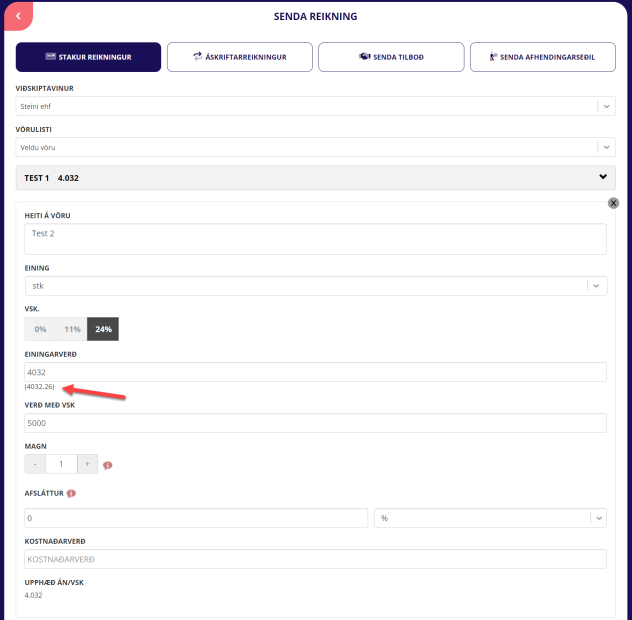This screenshot has width=632, height=620.
Task: Select 24% VSK rate
Action: click(103, 329)
